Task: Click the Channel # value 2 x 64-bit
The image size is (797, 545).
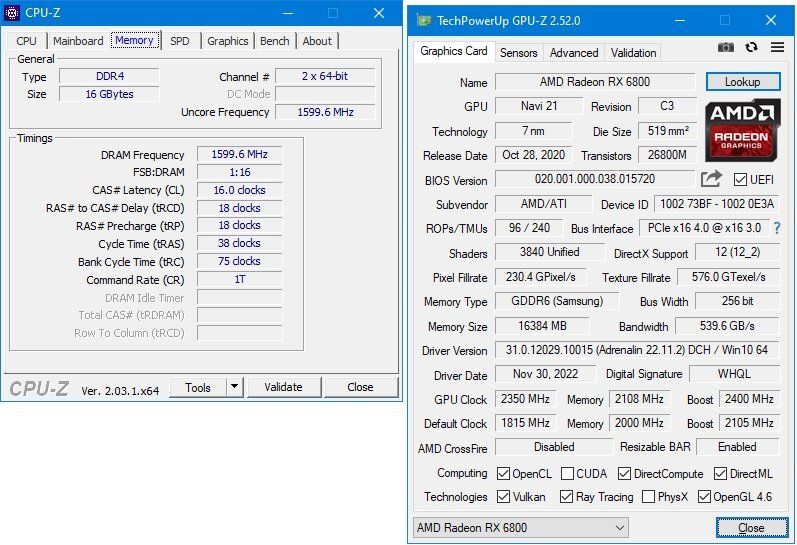Action: pos(325,76)
